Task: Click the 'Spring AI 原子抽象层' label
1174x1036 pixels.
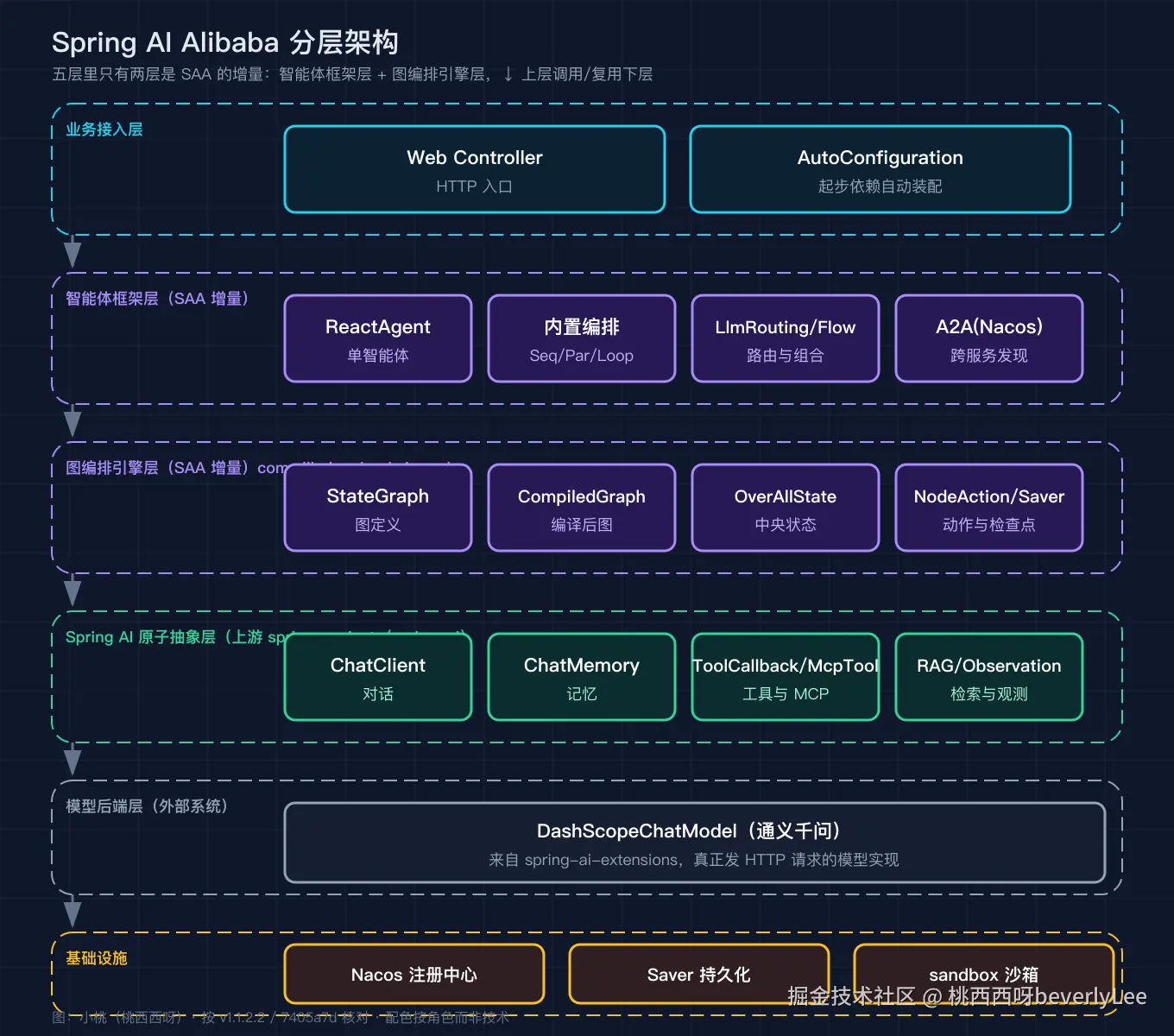Action: 141,637
